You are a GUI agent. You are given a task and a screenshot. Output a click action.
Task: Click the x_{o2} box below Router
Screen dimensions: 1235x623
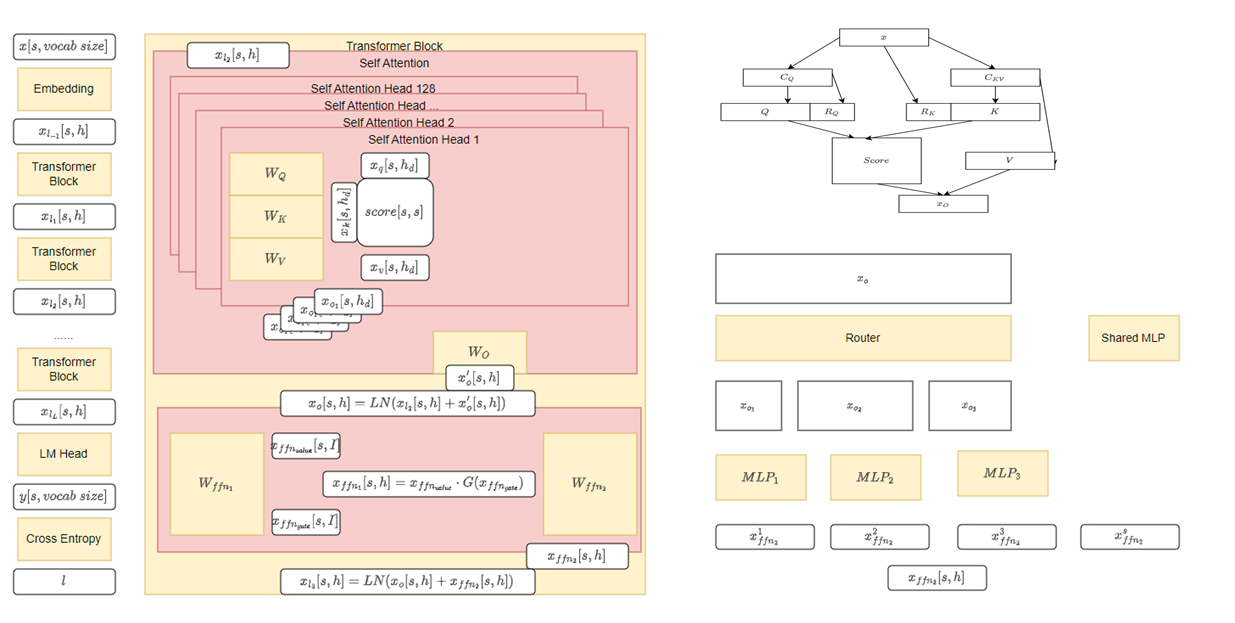tap(855, 406)
